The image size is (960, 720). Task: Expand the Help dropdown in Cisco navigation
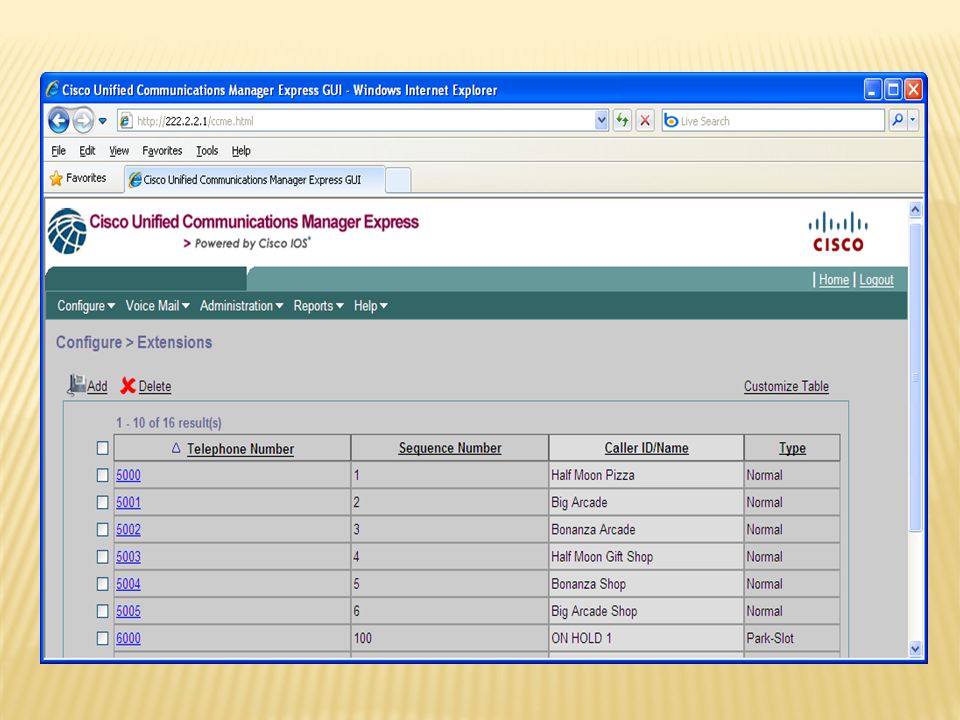370,306
